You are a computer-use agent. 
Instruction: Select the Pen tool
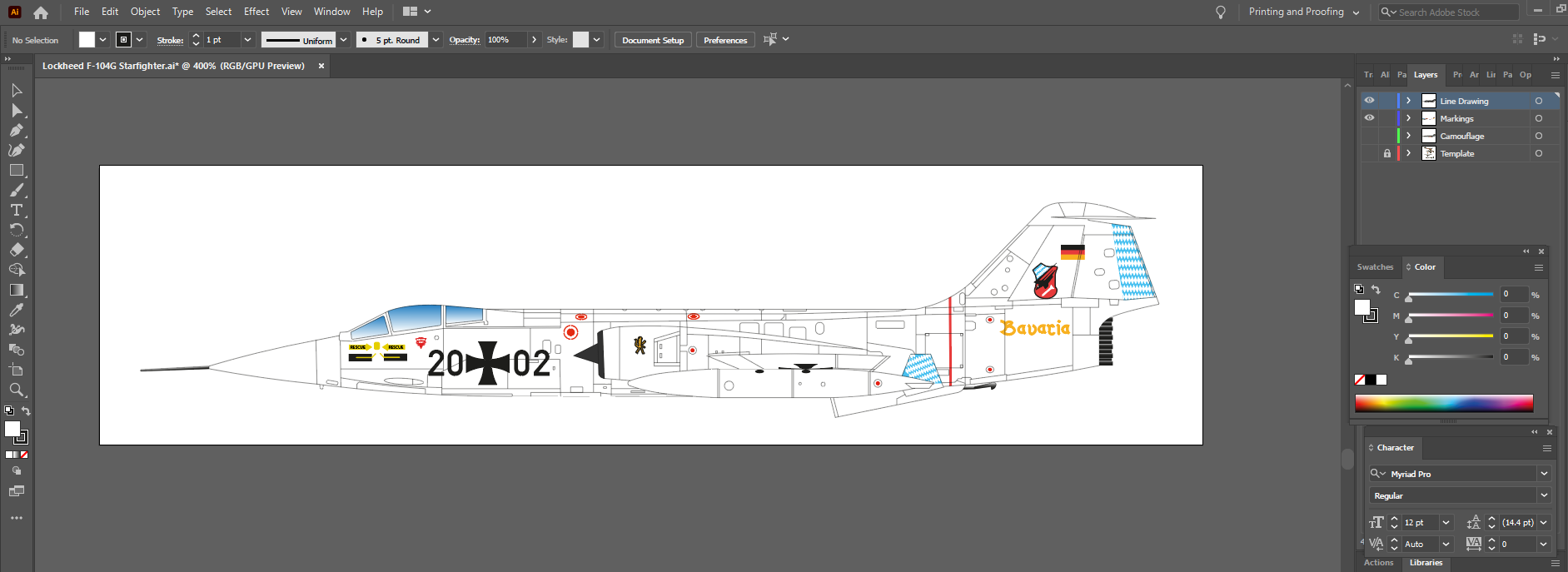(x=16, y=130)
